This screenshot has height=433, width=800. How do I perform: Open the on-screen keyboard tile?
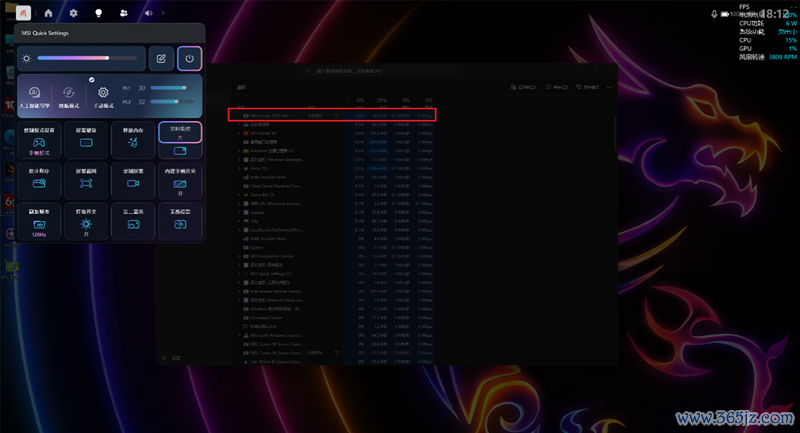pos(86,140)
